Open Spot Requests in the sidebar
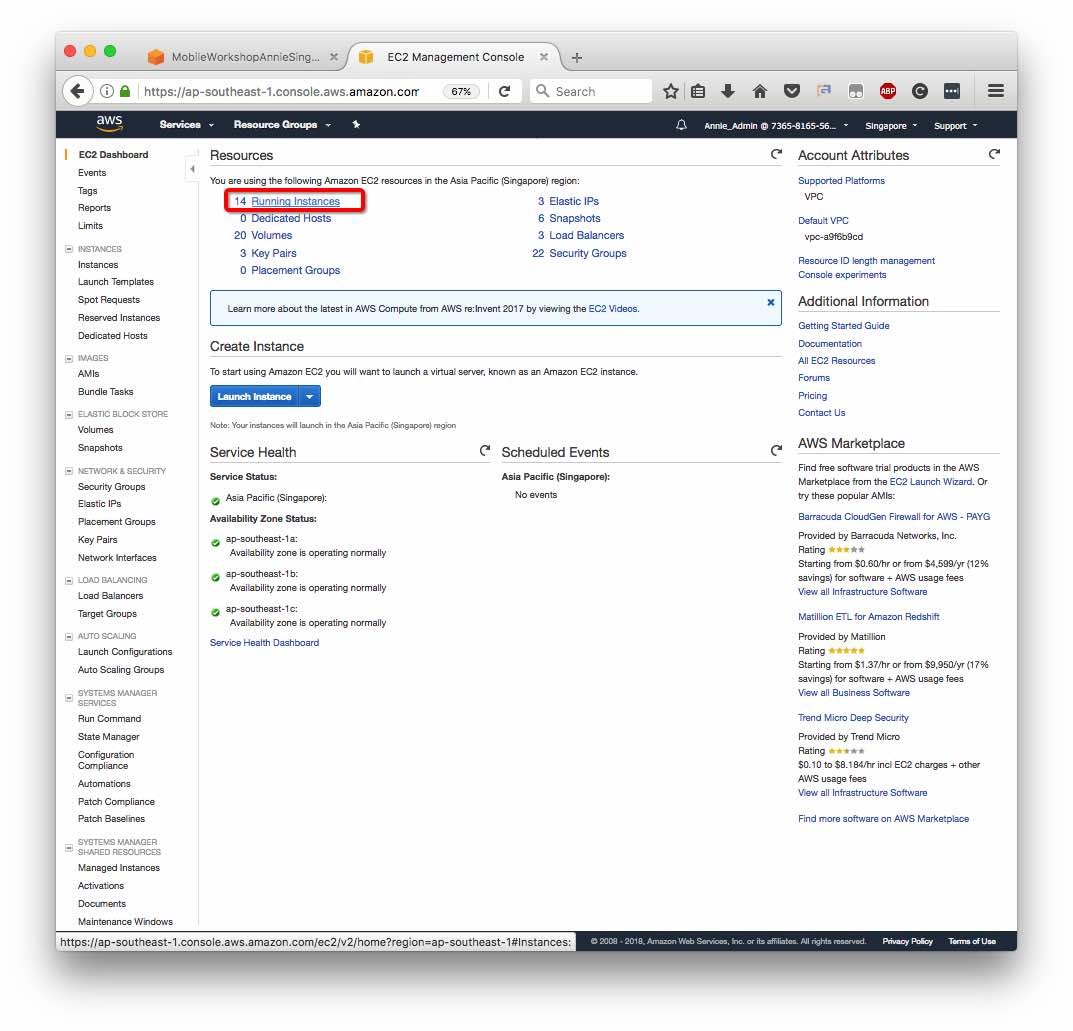The width and height of the screenshot is (1073, 1031). click(x=109, y=300)
